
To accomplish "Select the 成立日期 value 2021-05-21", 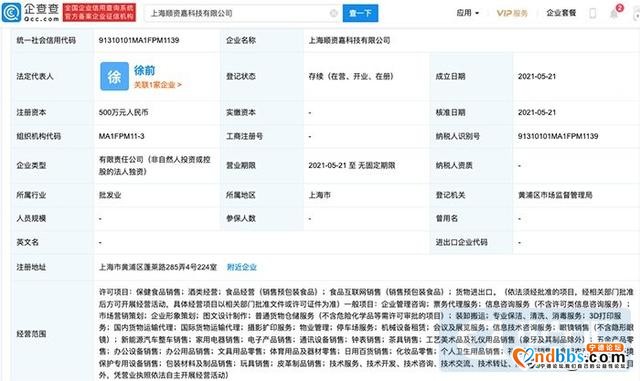I will 537,76.
